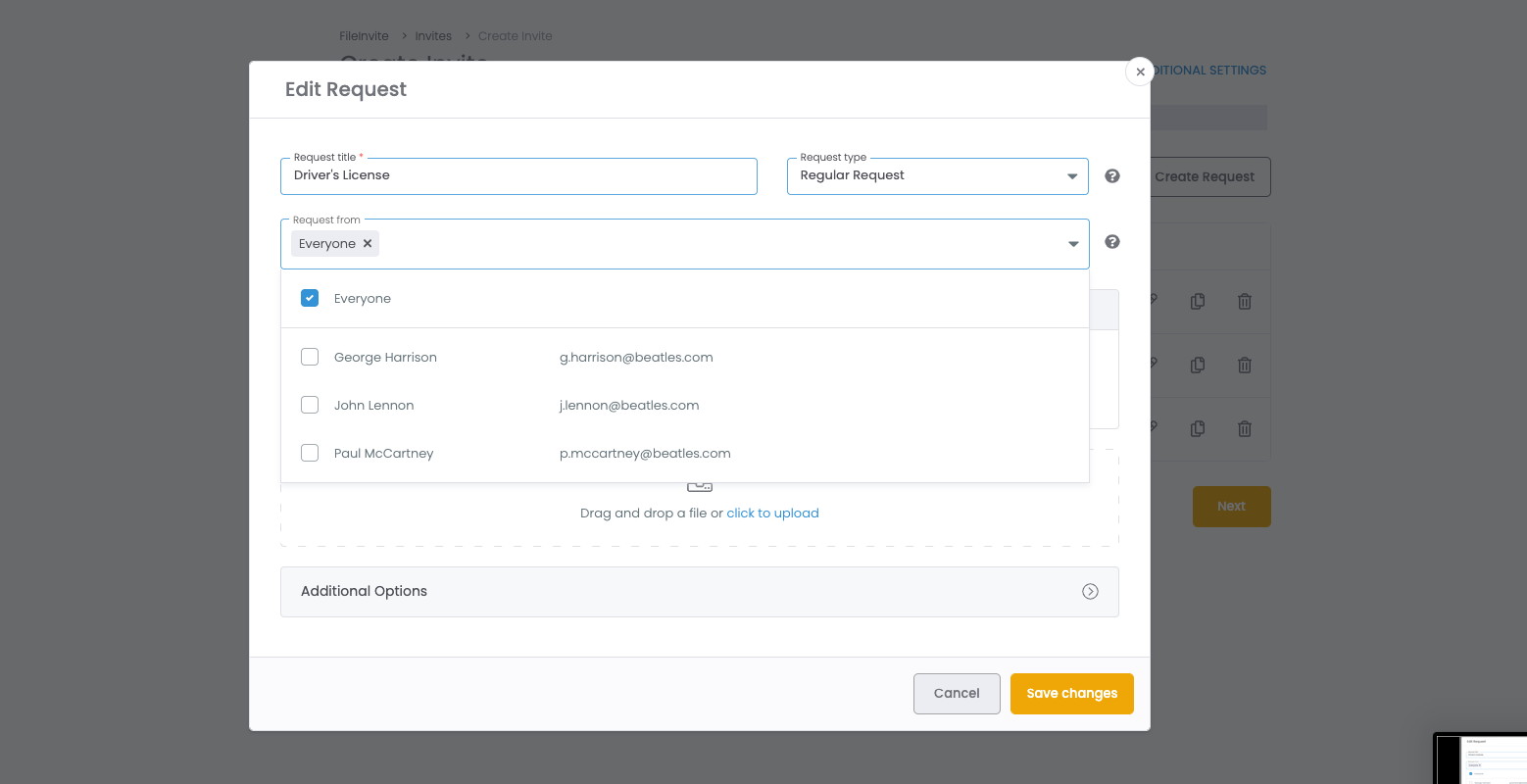Open the help icon beside Request type
1527x784 pixels.
pos(1111,175)
